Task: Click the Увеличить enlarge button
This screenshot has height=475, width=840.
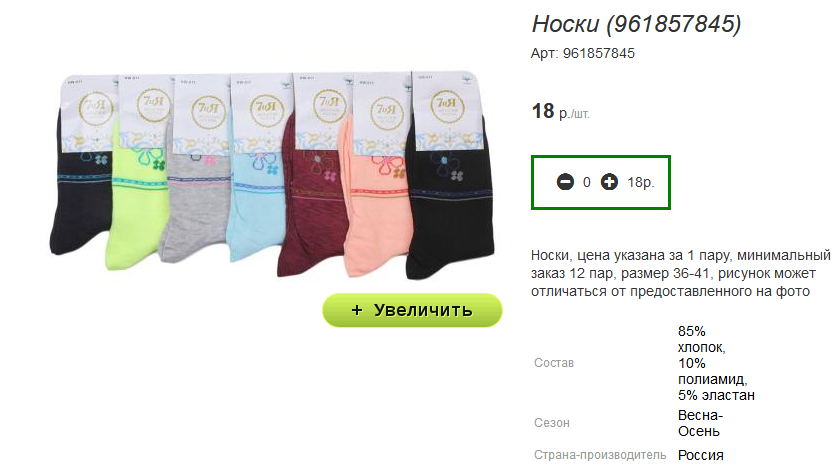Action: (412, 310)
